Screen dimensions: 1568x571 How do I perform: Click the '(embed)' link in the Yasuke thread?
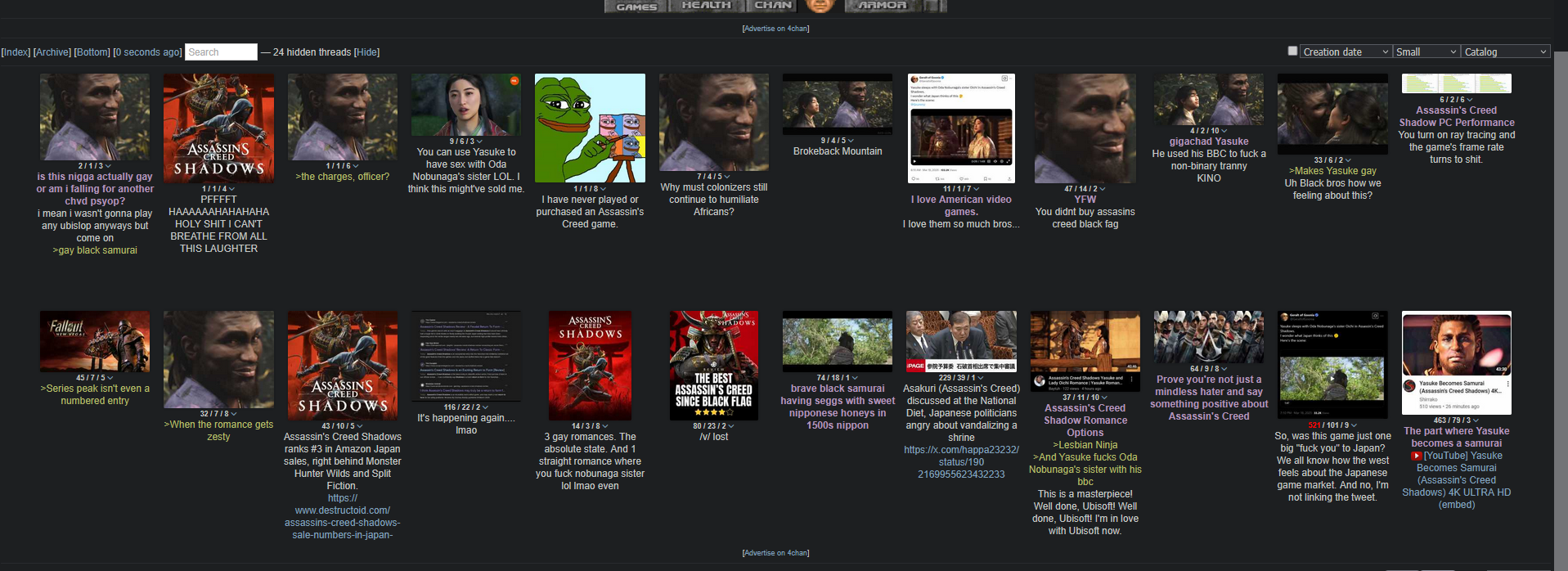1456,505
